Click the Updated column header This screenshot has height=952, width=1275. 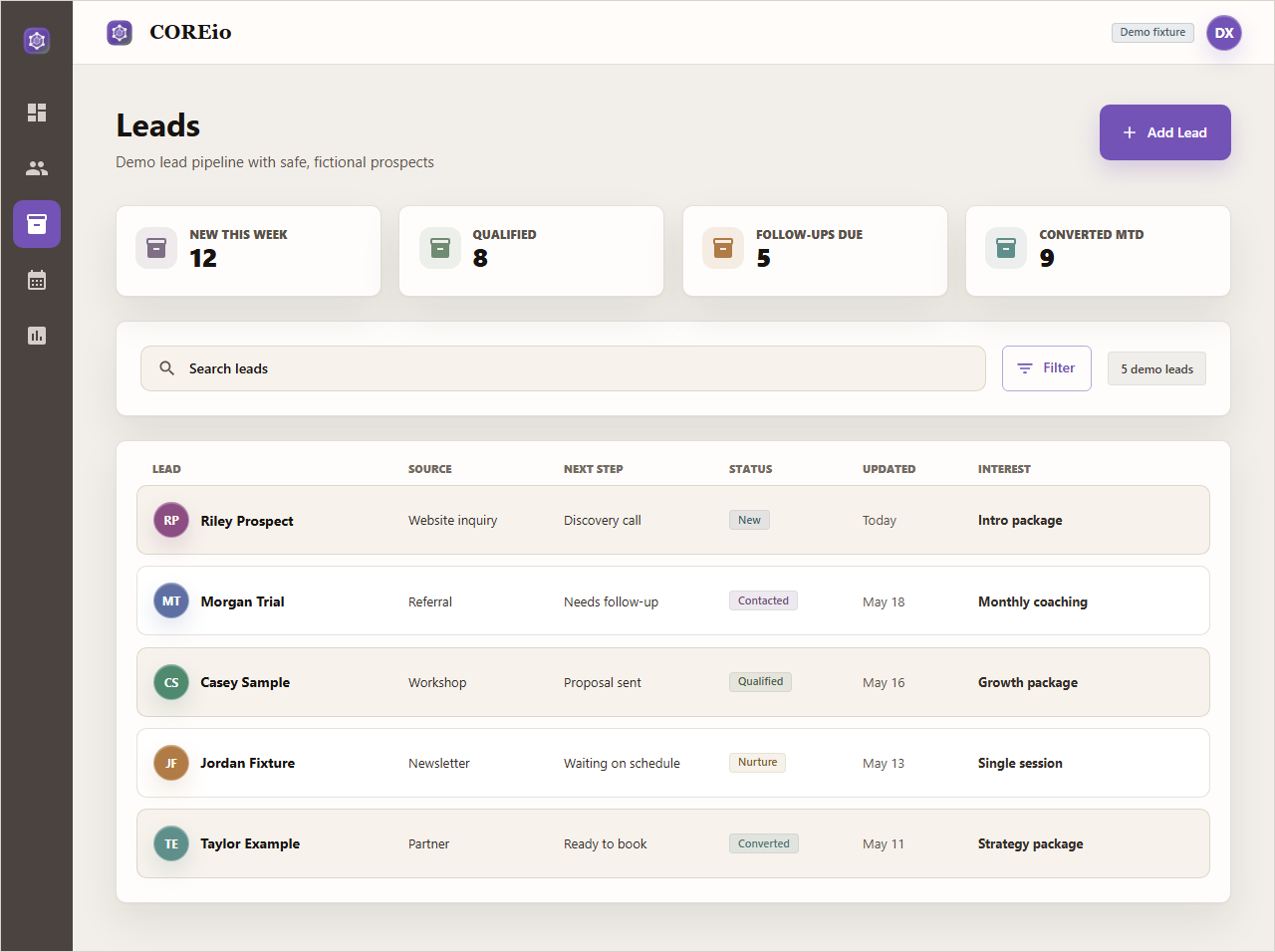pyautogui.click(x=890, y=469)
